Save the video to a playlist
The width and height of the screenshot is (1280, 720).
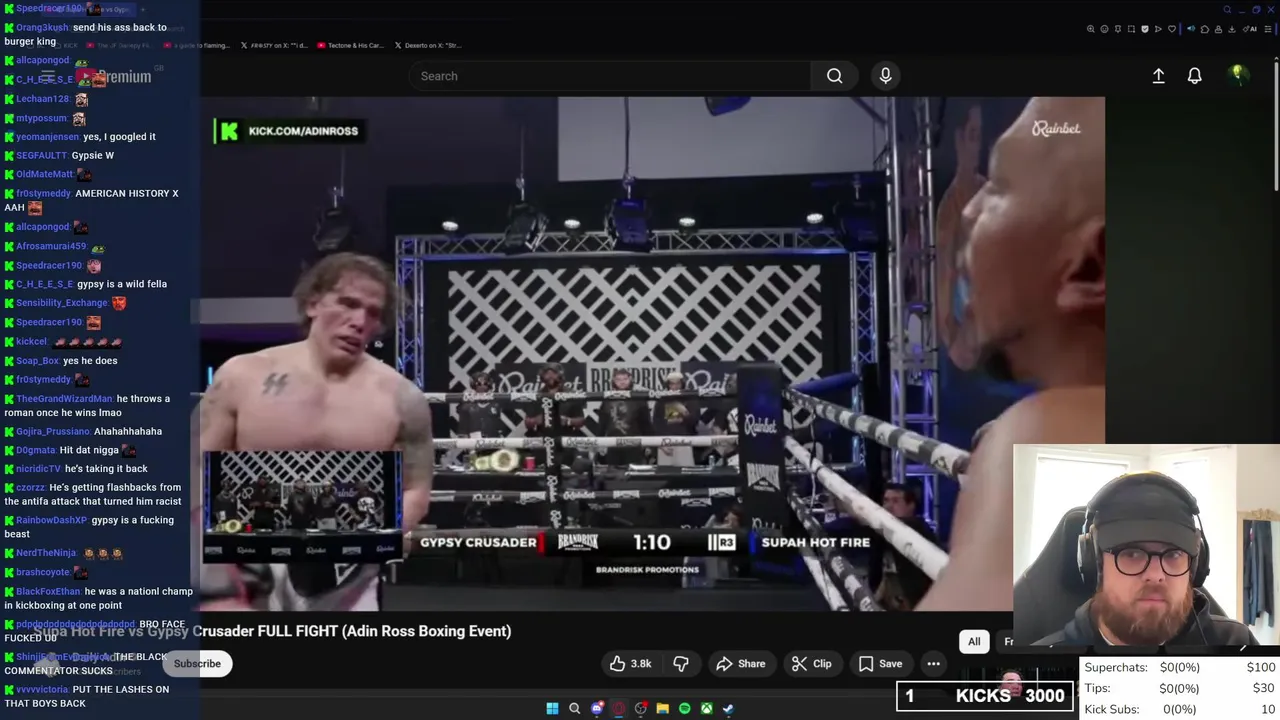(x=881, y=663)
